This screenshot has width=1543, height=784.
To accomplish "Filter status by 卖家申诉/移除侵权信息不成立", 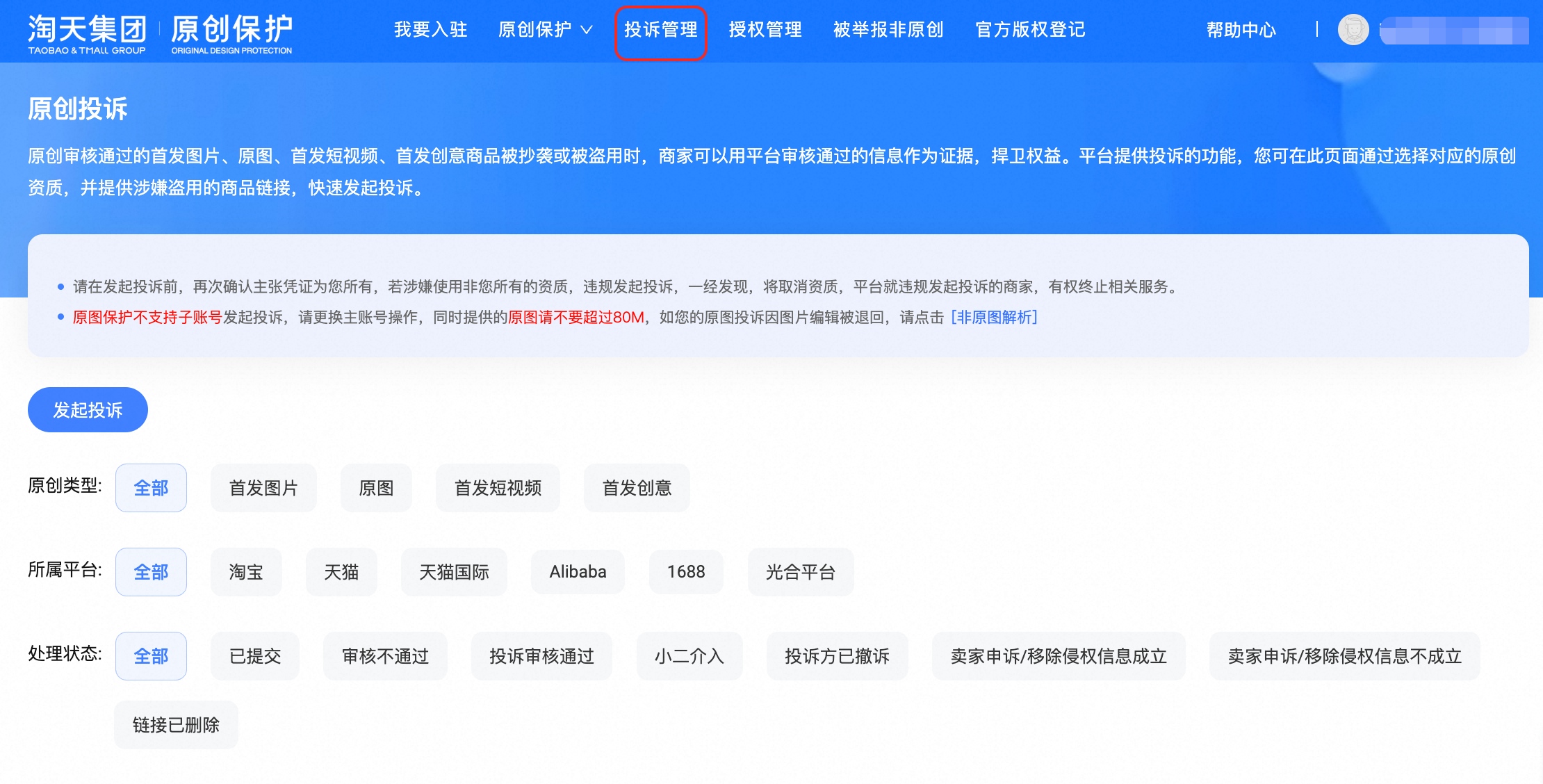I will 1345,656.
